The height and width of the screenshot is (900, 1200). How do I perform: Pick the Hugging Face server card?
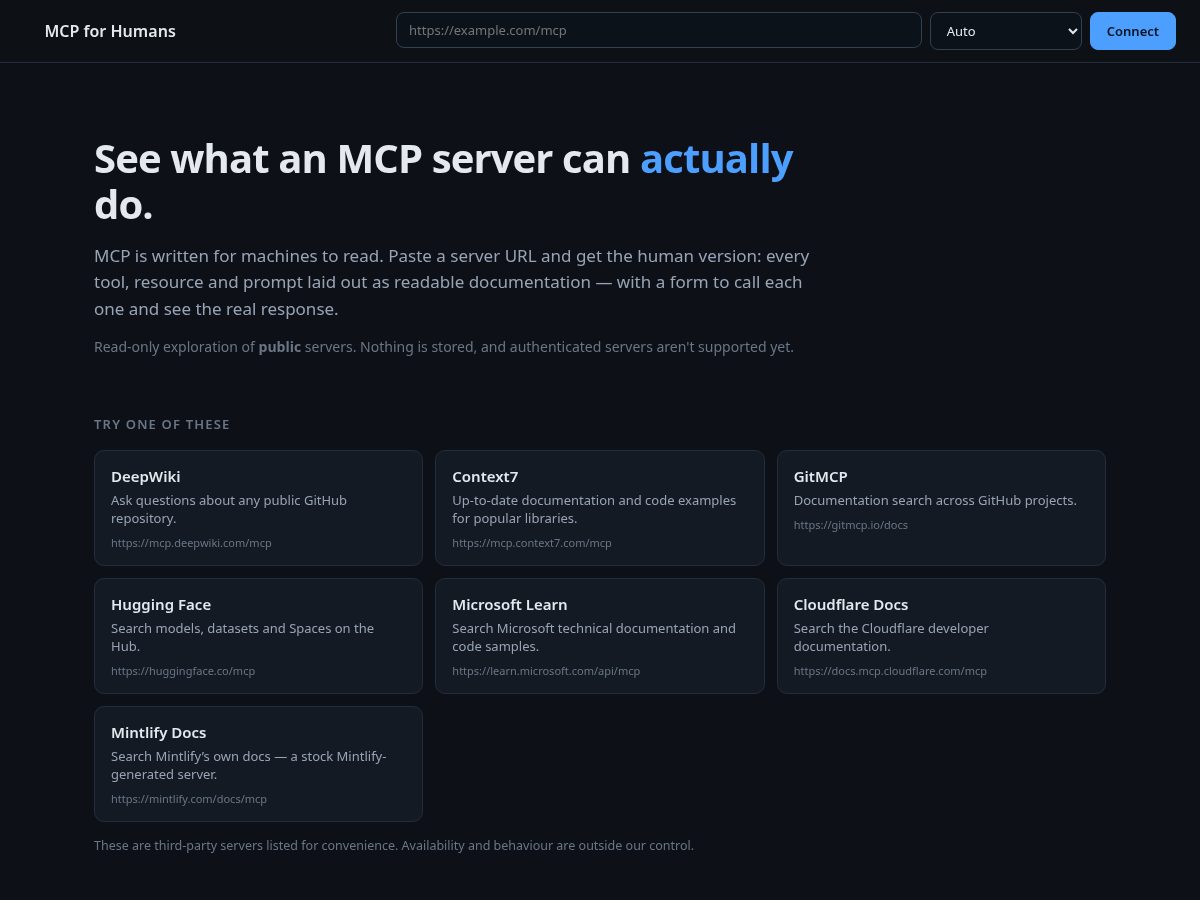(x=258, y=636)
